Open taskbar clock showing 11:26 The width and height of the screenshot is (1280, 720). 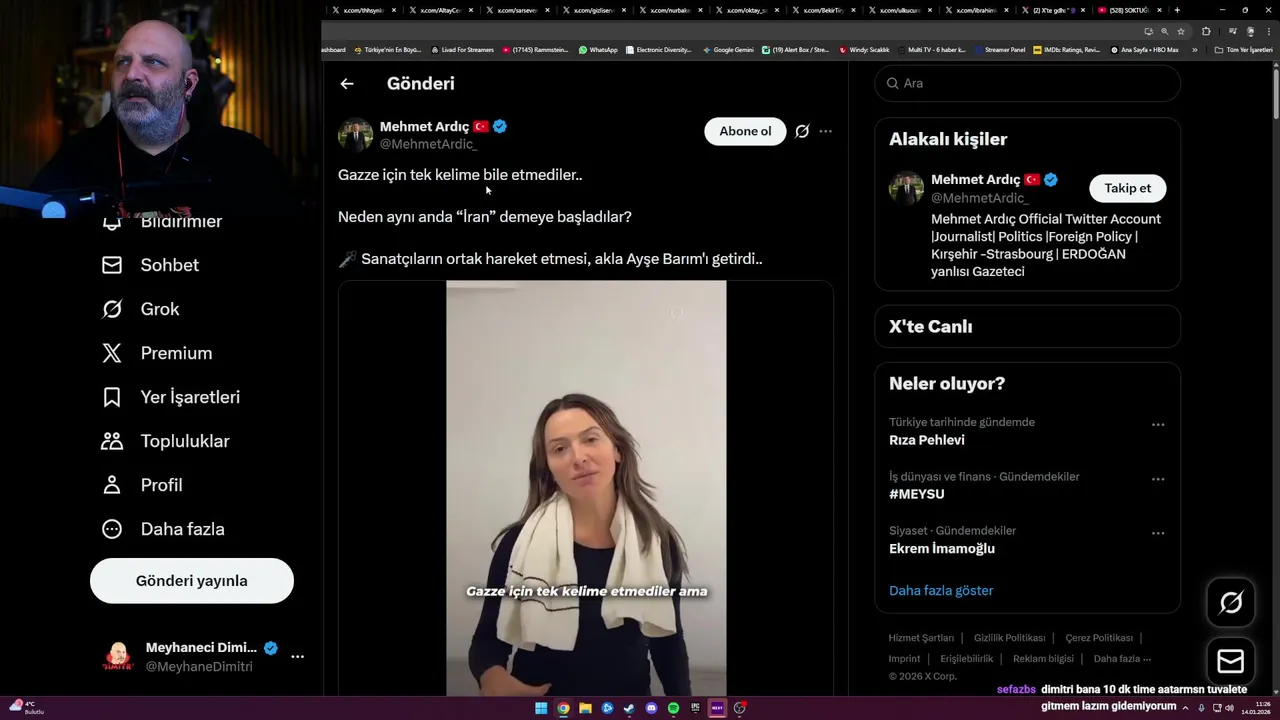[x=1254, y=708]
